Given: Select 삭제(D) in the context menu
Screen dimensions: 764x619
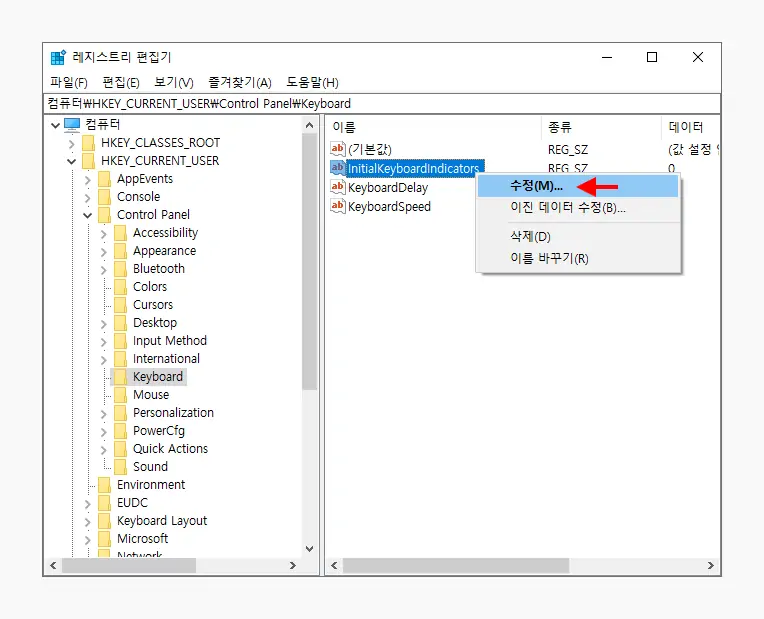Looking at the screenshot, I should click(530, 237).
